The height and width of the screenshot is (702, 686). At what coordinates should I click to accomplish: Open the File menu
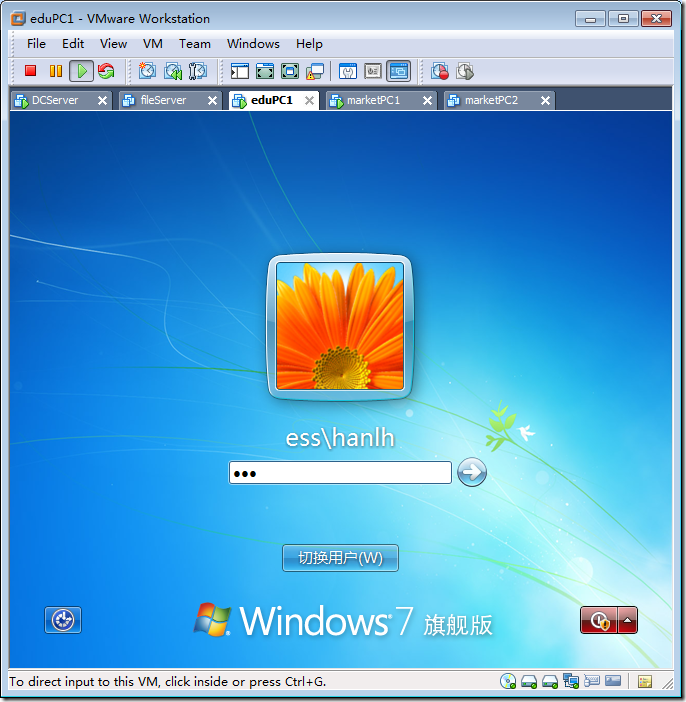[36, 44]
